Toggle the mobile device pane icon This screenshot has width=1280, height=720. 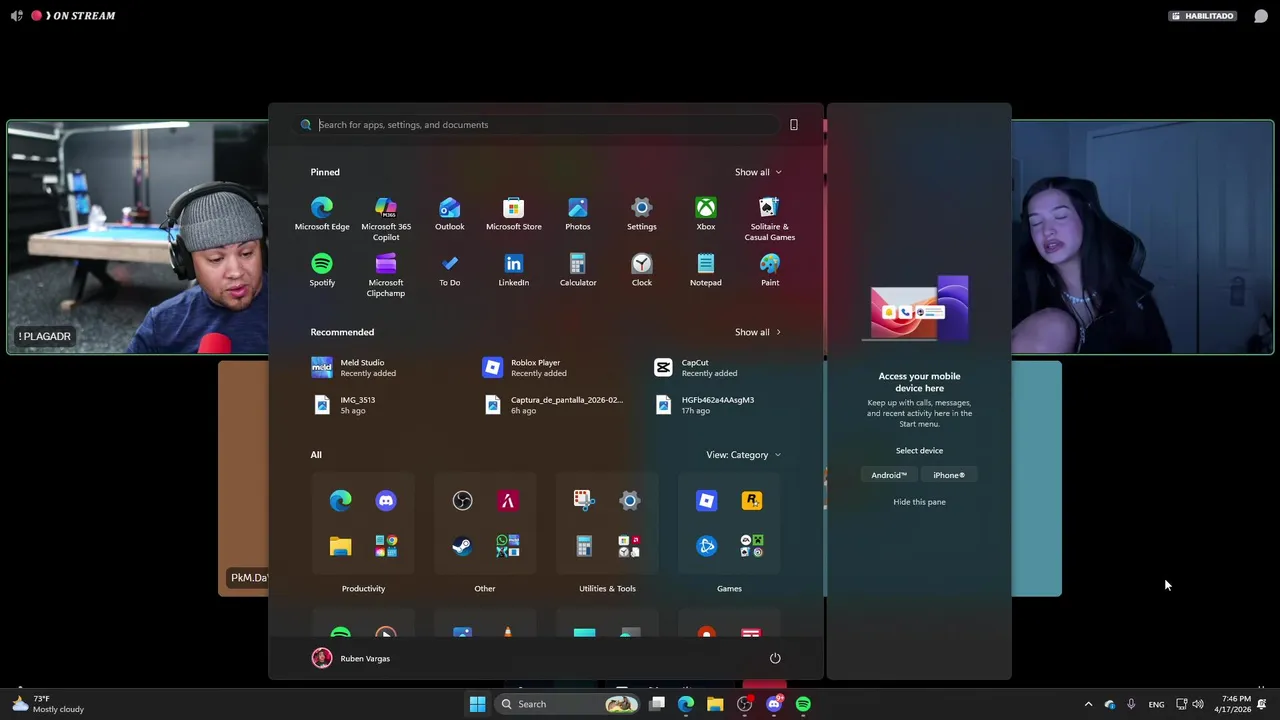(794, 125)
